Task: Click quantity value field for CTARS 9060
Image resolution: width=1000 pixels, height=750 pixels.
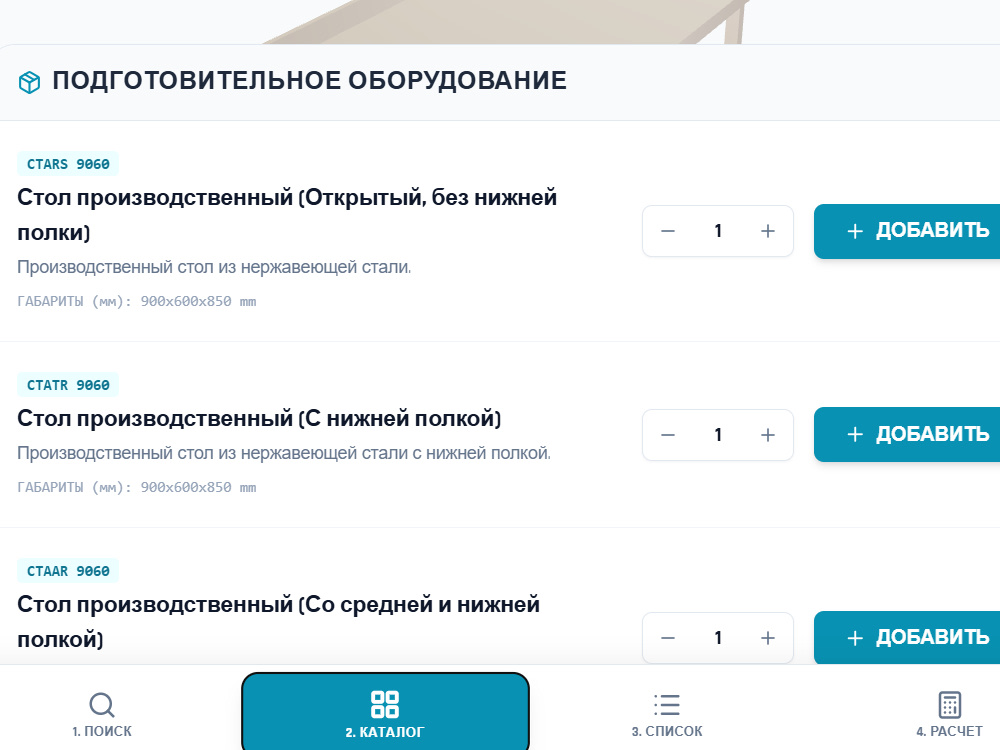Action: (718, 231)
